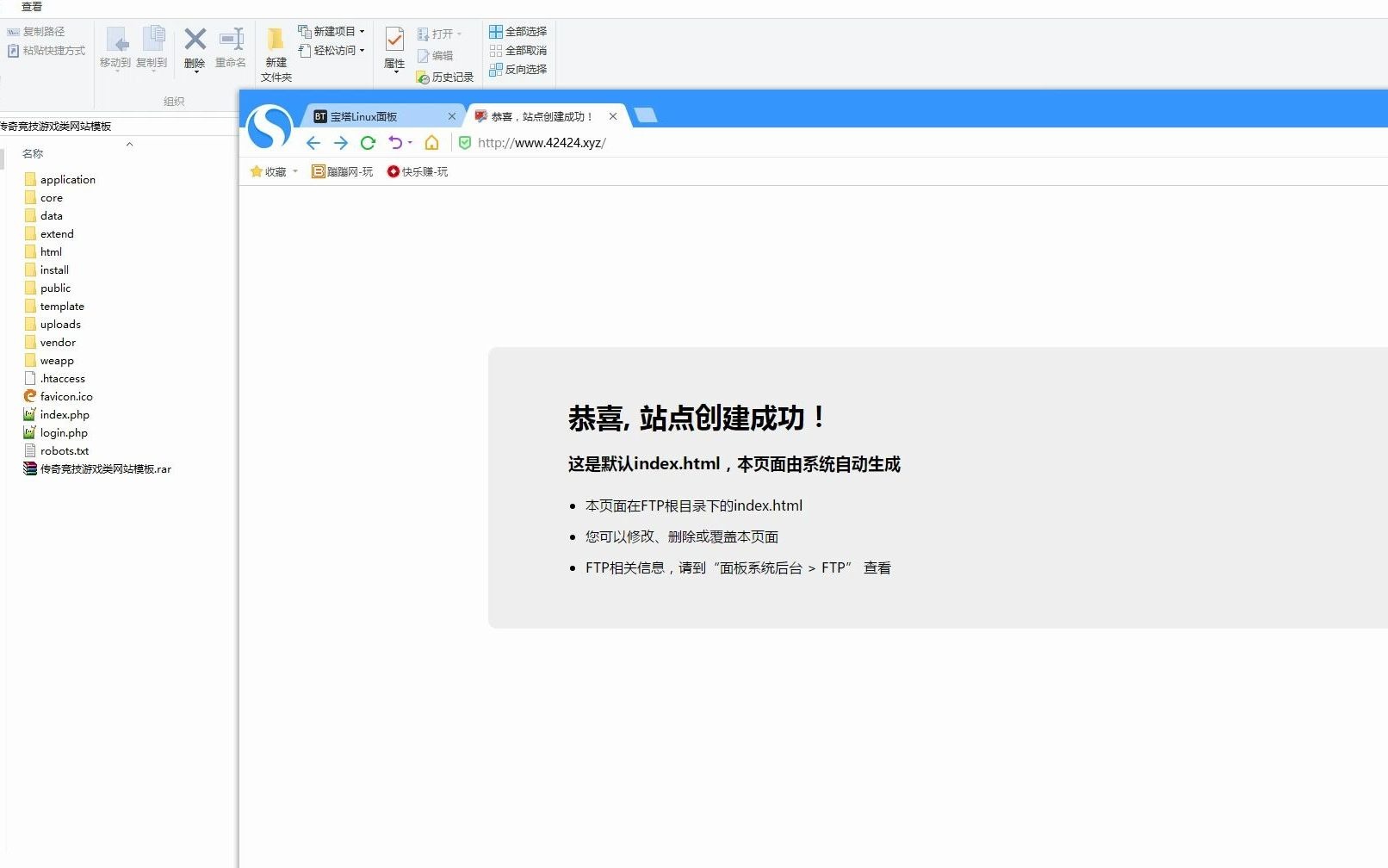Click the address bar URL www.42424.xyz
Image resolution: width=1388 pixels, height=868 pixels.
542,143
